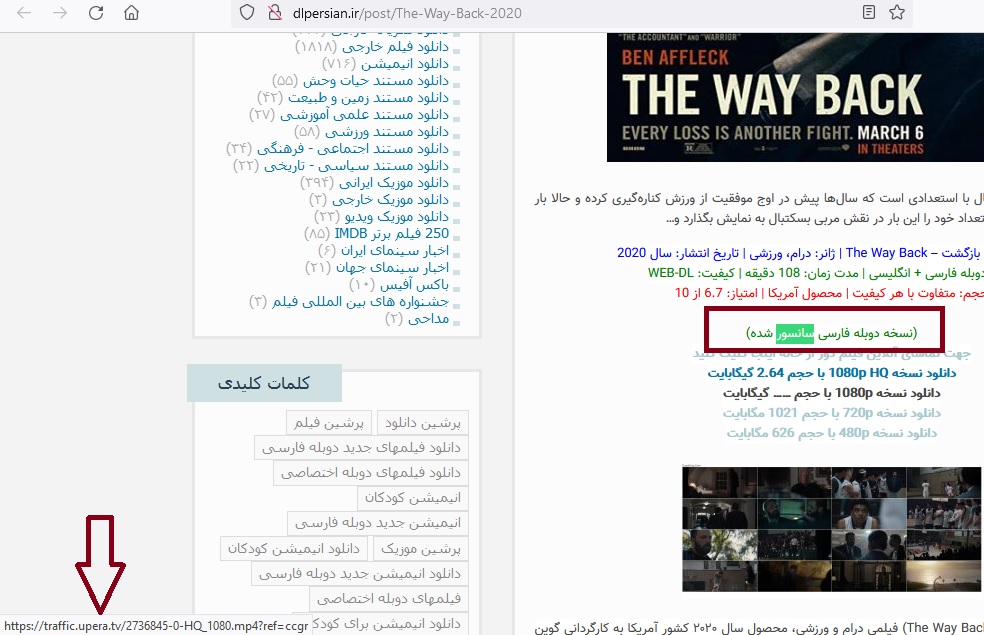
Task: Open 250 فیلم برتر IMDB link
Action: tap(392, 233)
